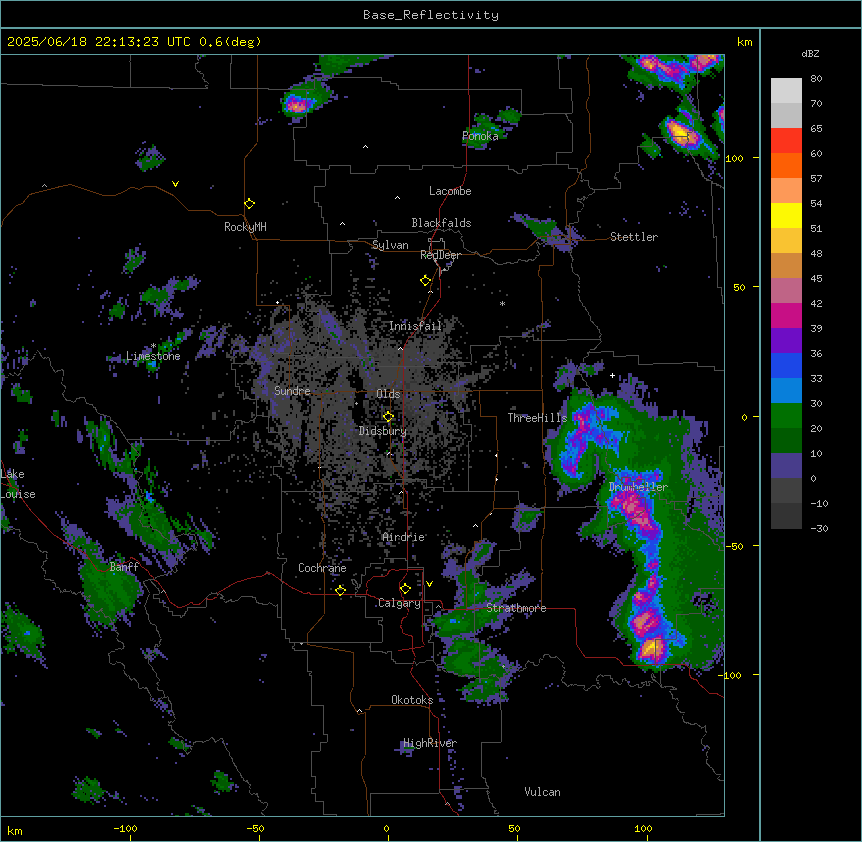The width and height of the screenshot is (862, 842).
Task: Click the Strathmore town label
Action: pos(516,608)
